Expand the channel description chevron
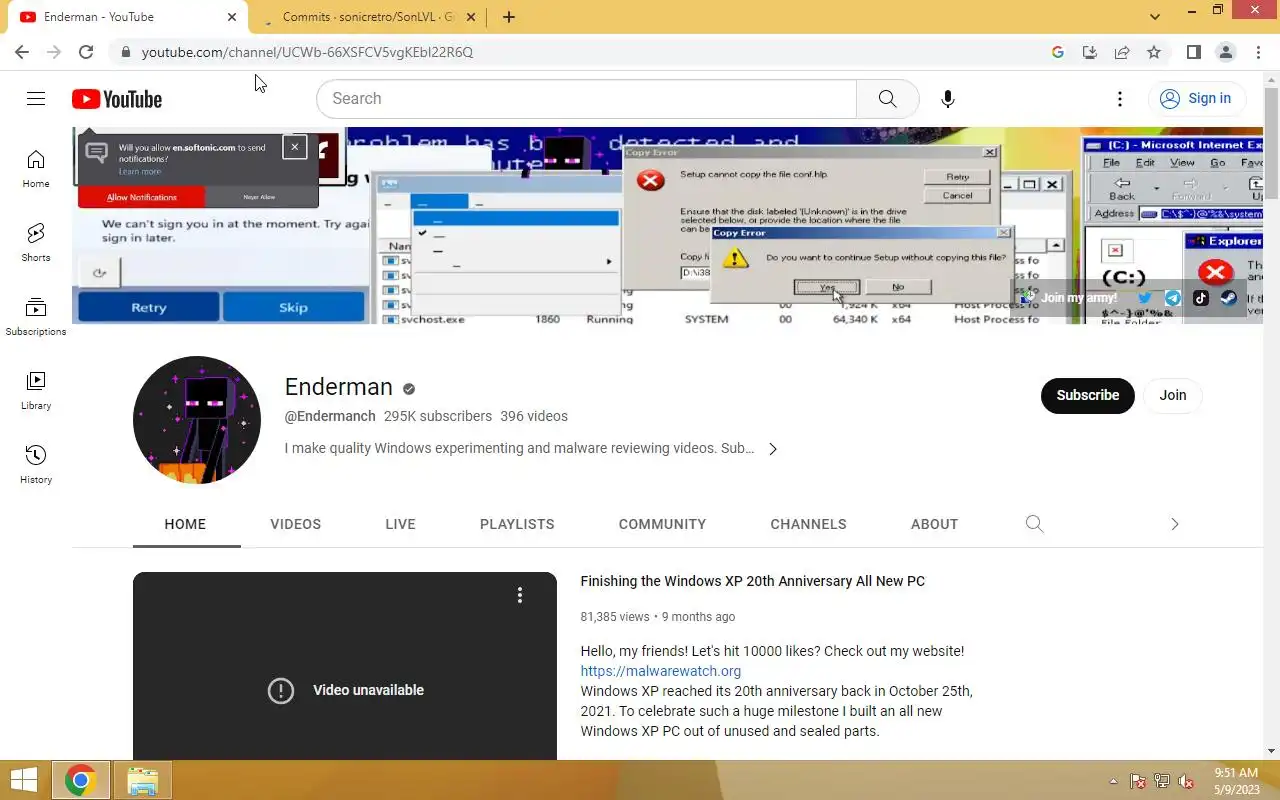Viewport: 1280px width, 800px height. click(x=772, y=449)
